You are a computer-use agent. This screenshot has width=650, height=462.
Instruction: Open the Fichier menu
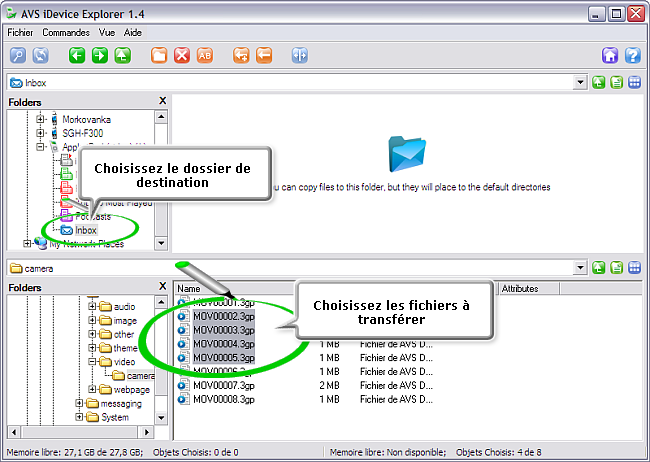coord(20,32)
